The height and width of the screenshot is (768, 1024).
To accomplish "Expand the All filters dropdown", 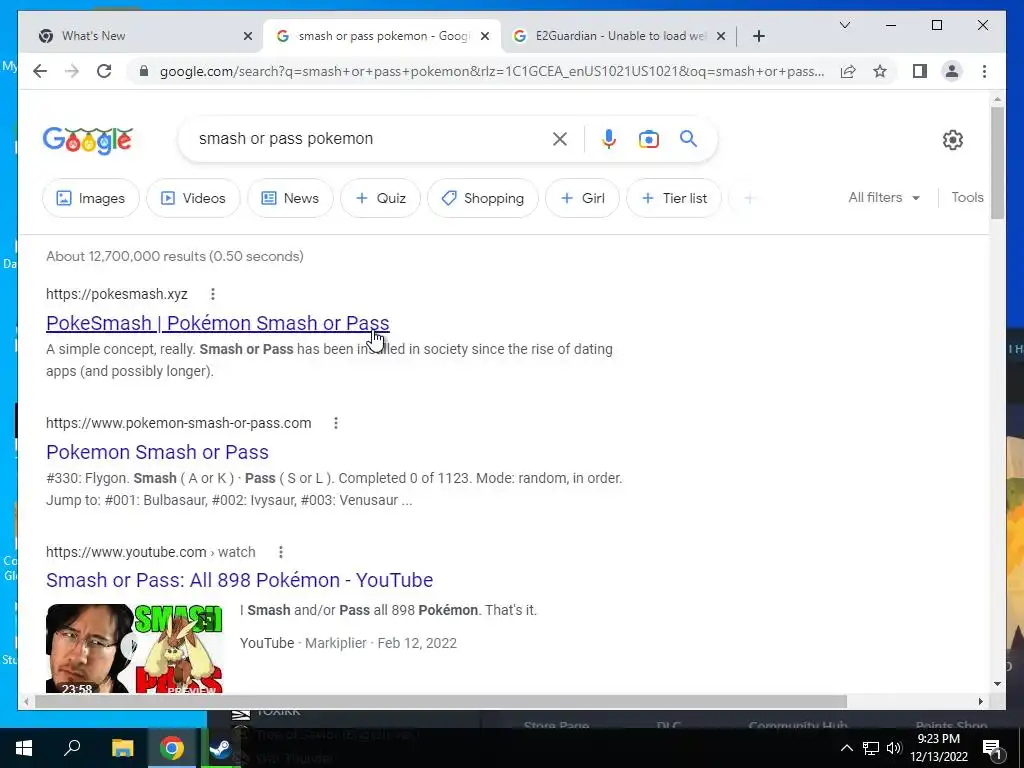I will [884, 197].
